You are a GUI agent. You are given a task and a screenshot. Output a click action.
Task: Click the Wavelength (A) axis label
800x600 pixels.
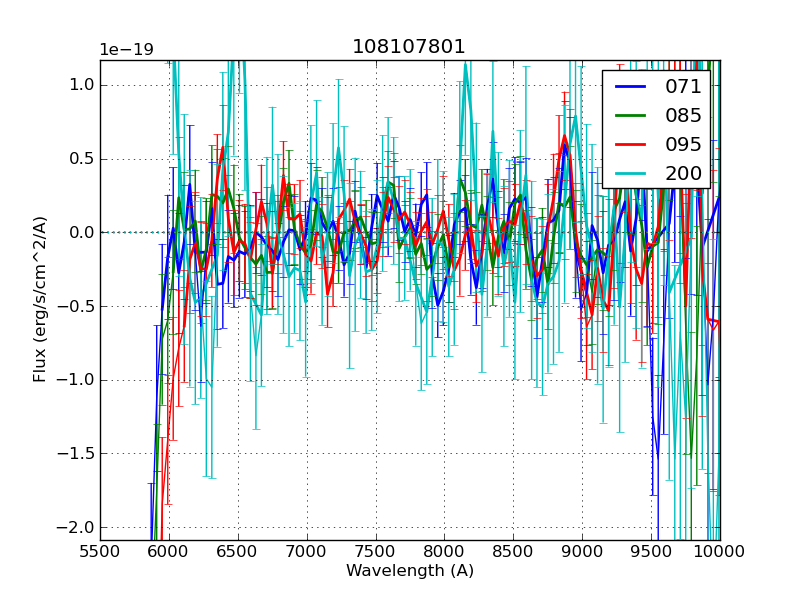coord(409,571)
